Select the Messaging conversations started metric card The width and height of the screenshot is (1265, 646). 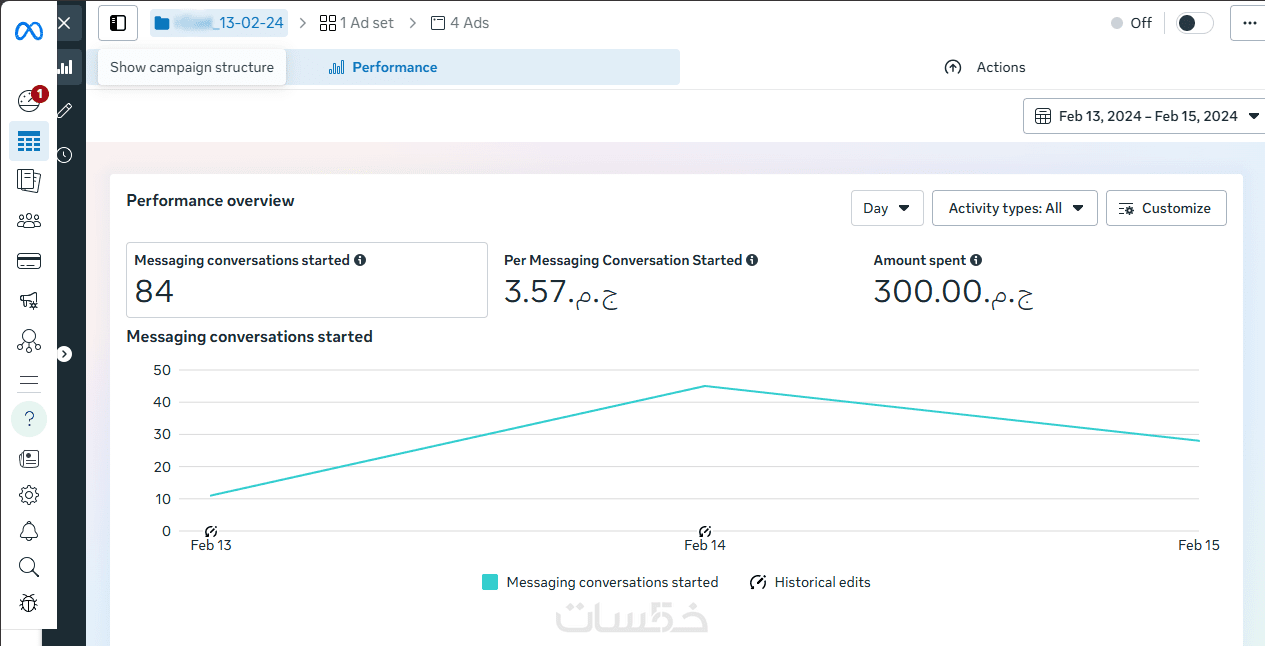pos(307,280)
